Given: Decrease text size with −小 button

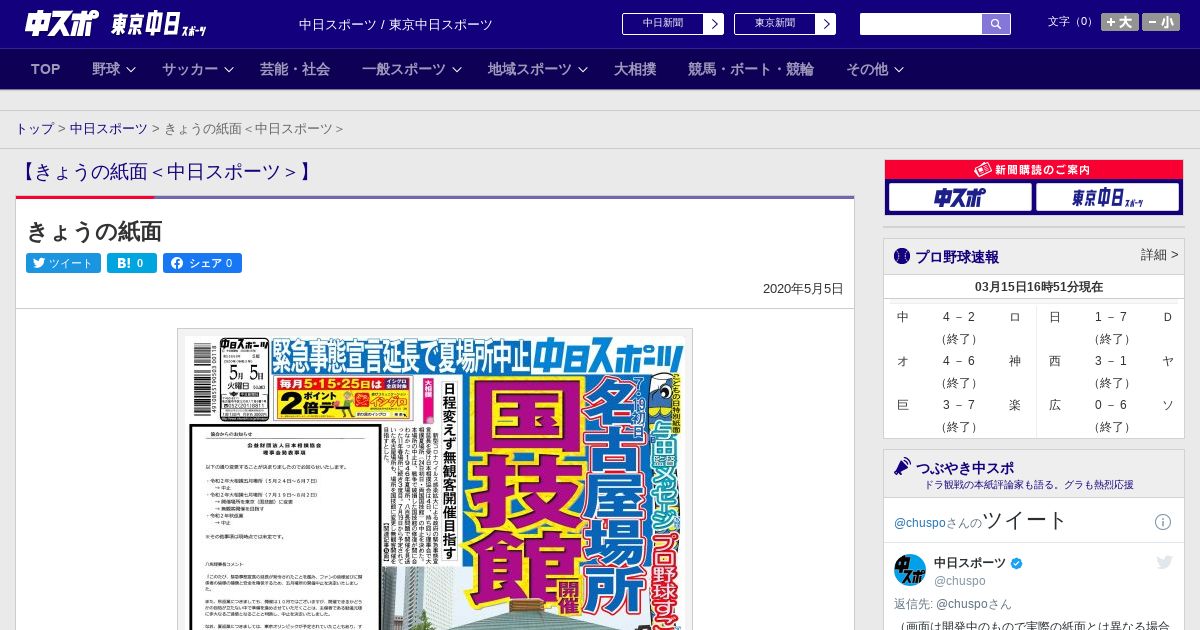Looking at the screenshot, I should 1161,22.
